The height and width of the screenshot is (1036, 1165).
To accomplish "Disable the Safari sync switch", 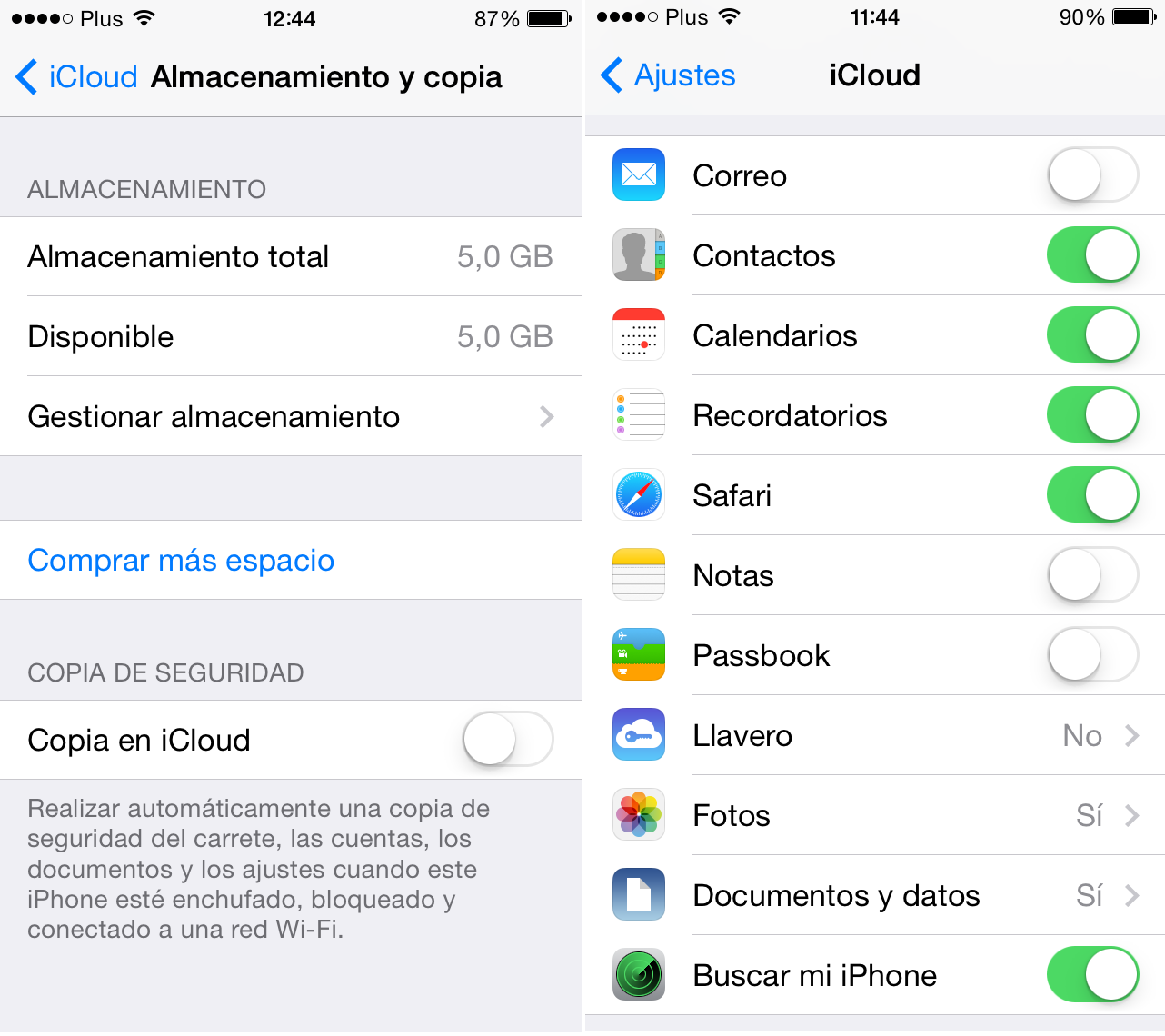I will (x=1092, y=494).
